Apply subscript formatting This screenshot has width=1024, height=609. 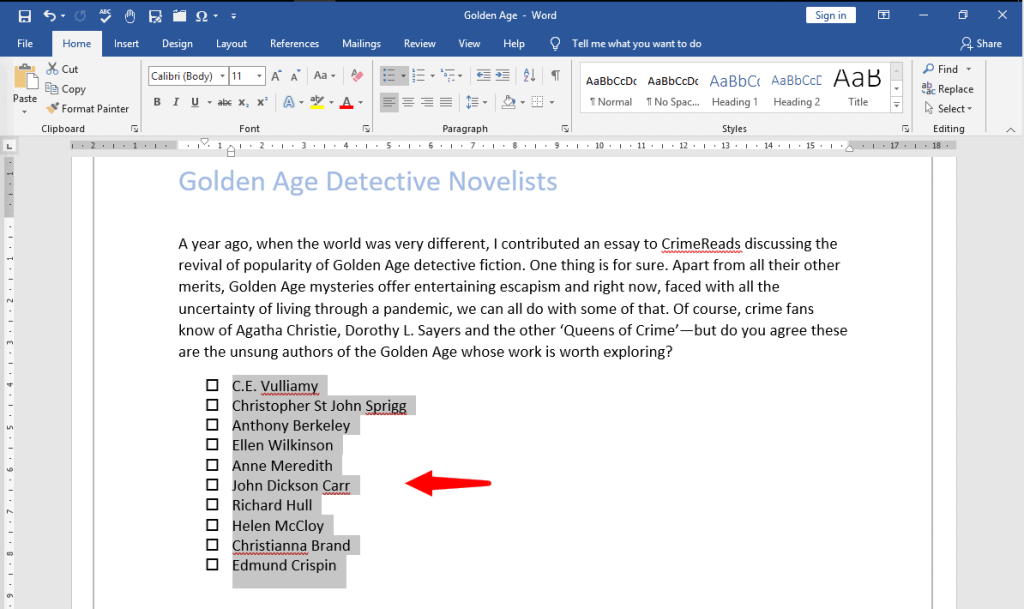tap(244, 102)
